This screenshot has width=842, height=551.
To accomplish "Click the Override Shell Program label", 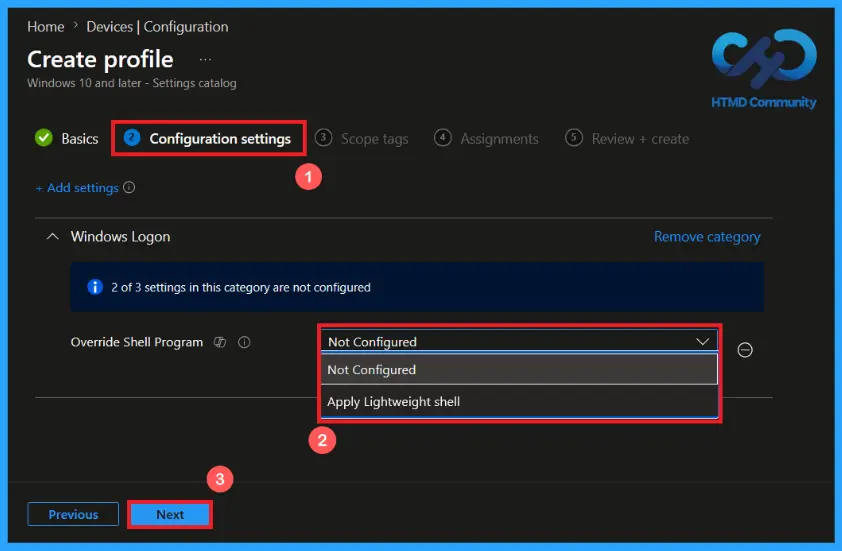I will (137, 342).
